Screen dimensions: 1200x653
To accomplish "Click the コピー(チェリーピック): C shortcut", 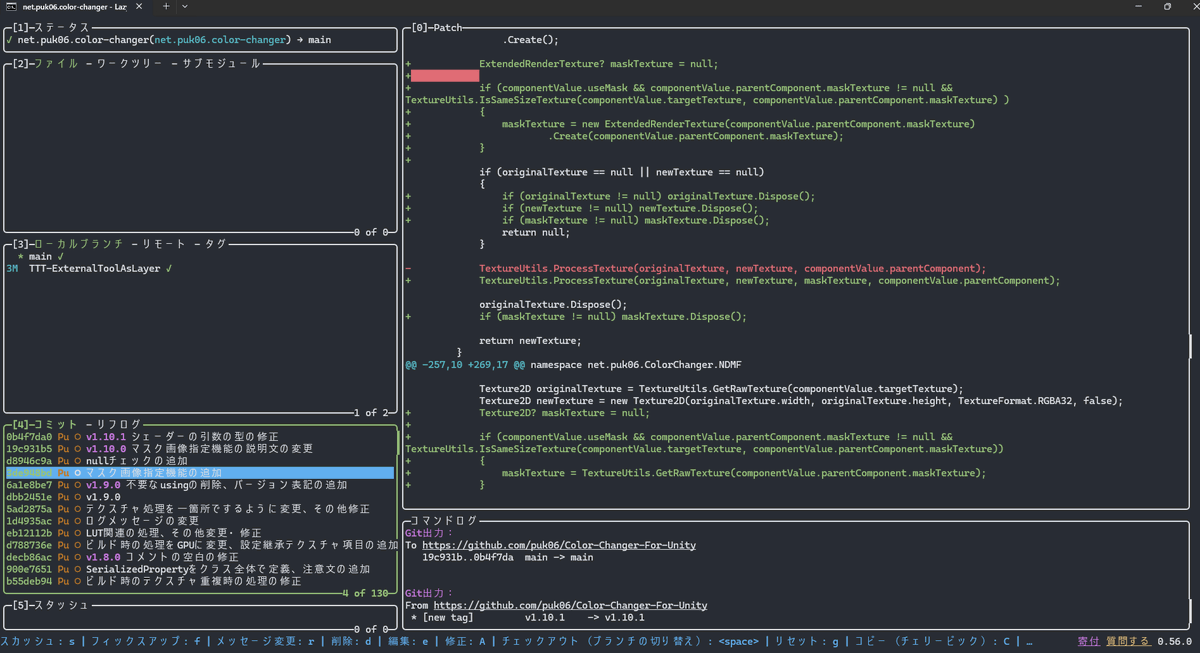I will coord(931,641).
